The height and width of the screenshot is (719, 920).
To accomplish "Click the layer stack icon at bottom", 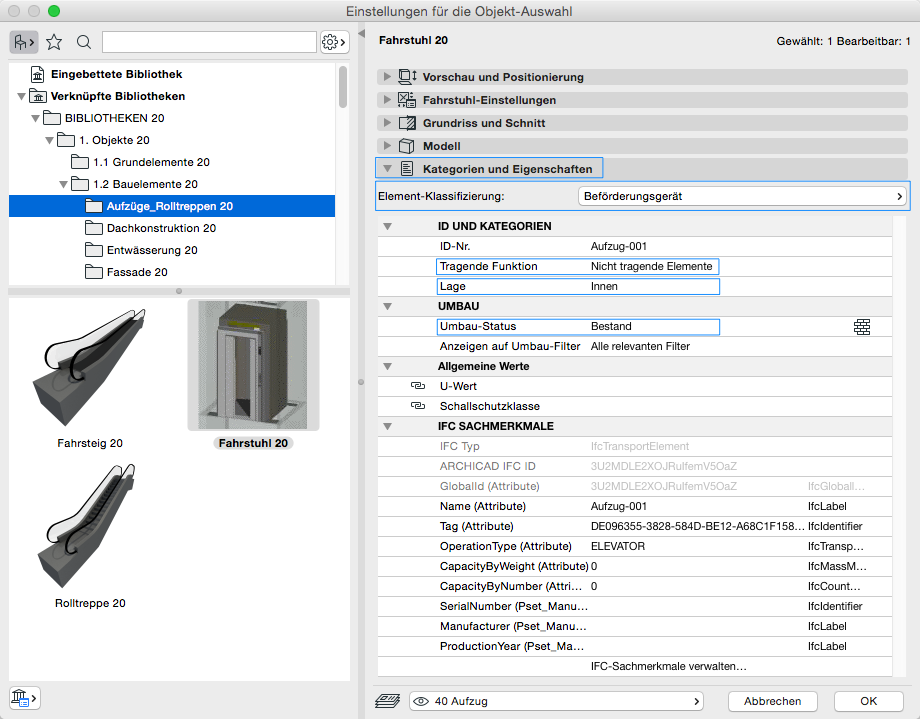I will [387, 701].
